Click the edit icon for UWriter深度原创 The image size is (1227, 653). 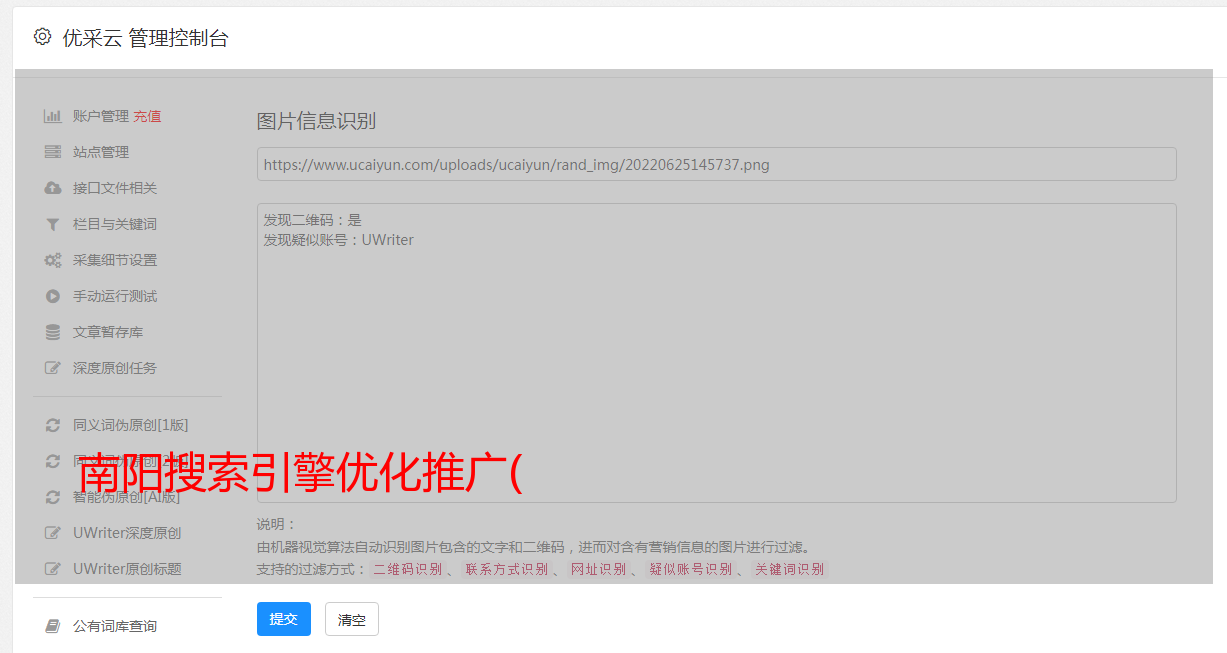tap(53, 533)
